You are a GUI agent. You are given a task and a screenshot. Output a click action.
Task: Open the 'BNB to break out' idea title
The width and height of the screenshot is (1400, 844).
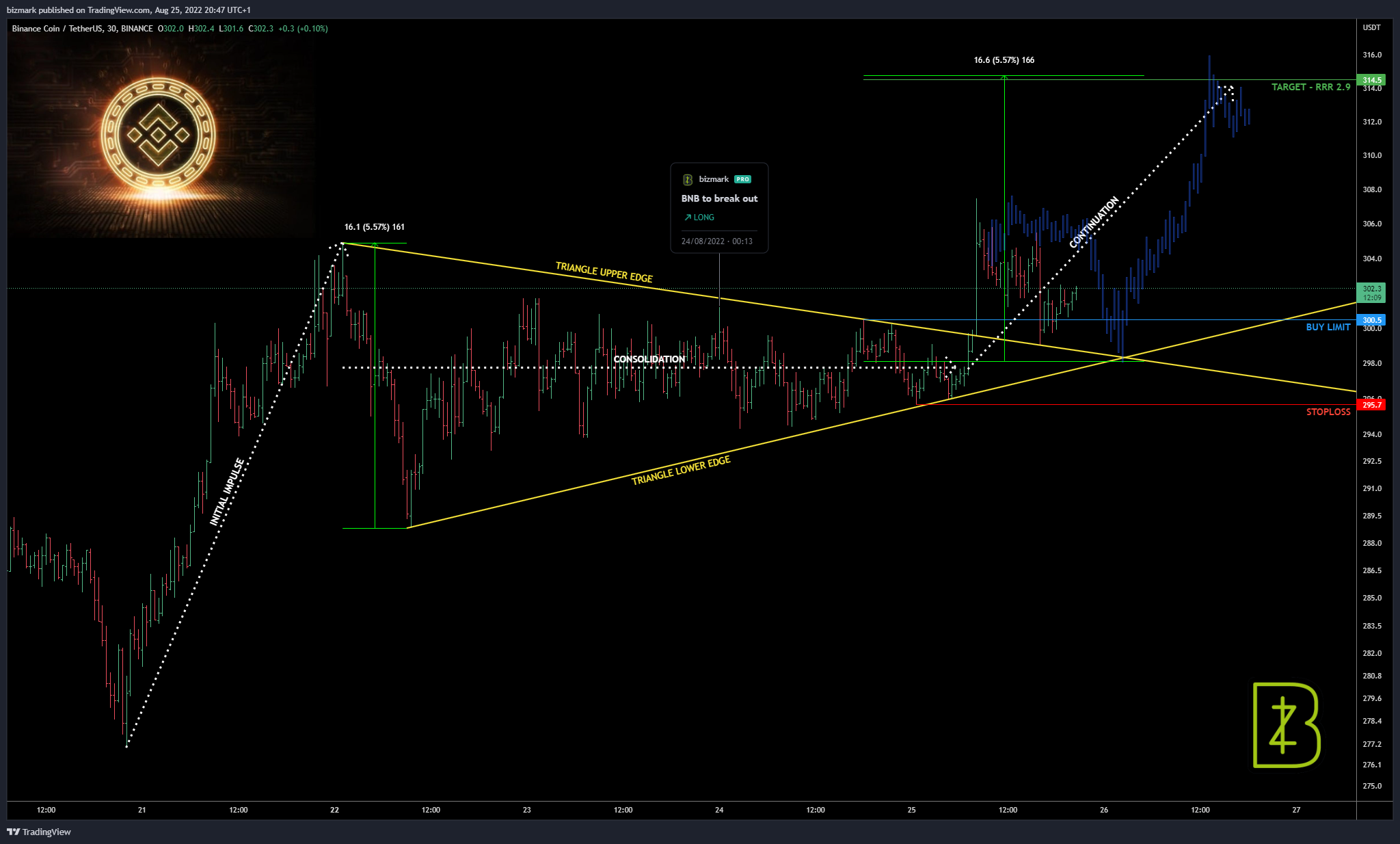click(x=719, y=198)
